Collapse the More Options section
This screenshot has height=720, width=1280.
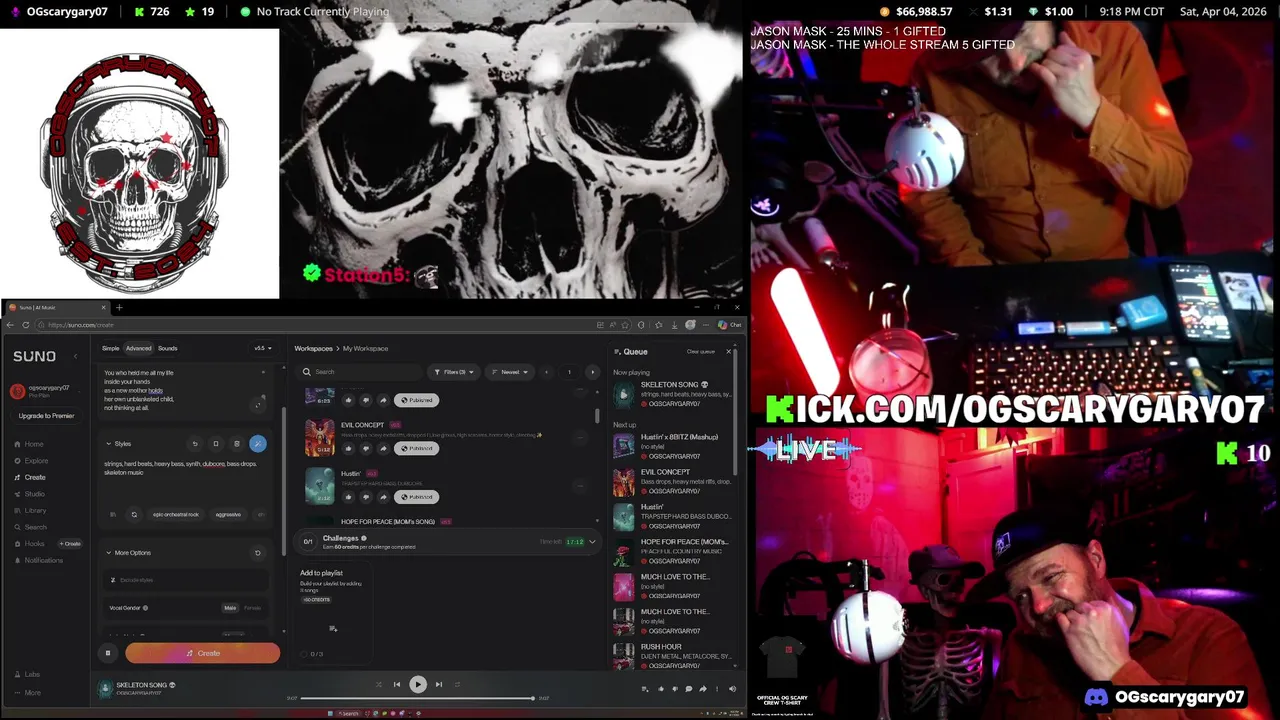pos(108,553)
